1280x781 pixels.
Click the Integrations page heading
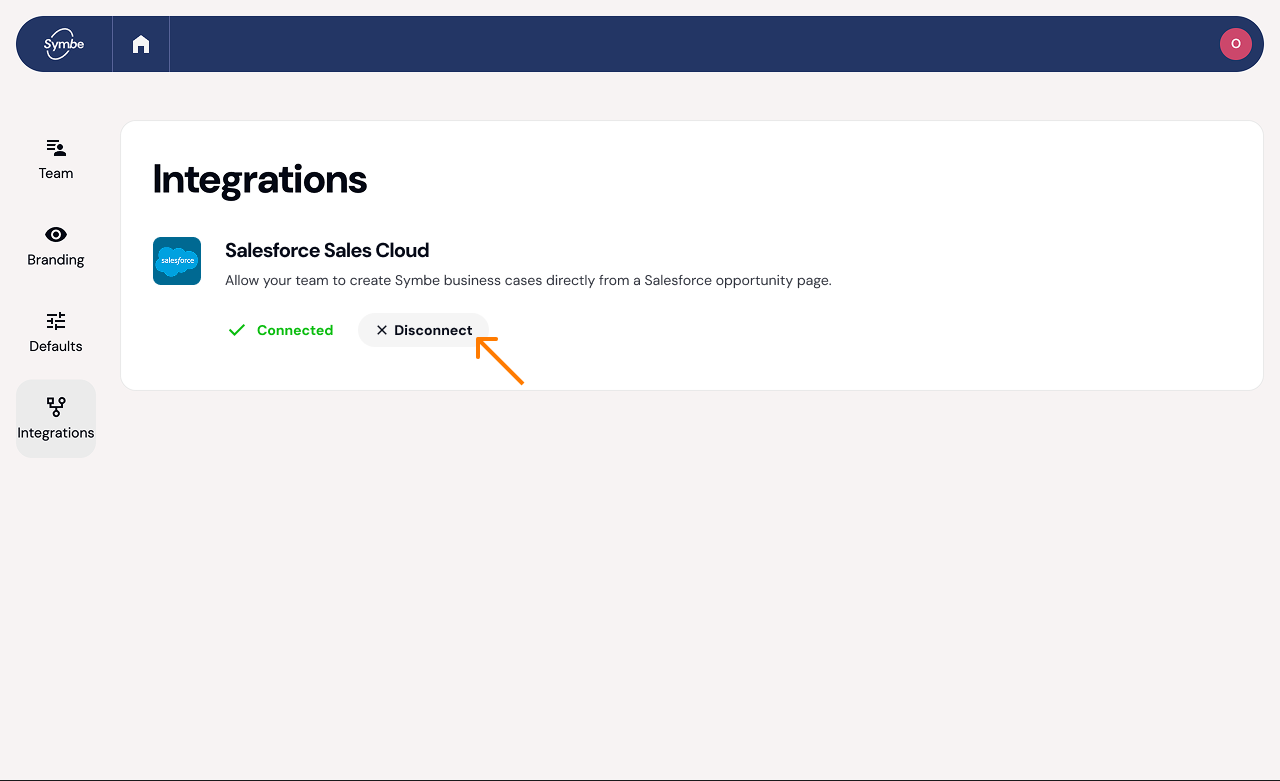click(260, 179)
